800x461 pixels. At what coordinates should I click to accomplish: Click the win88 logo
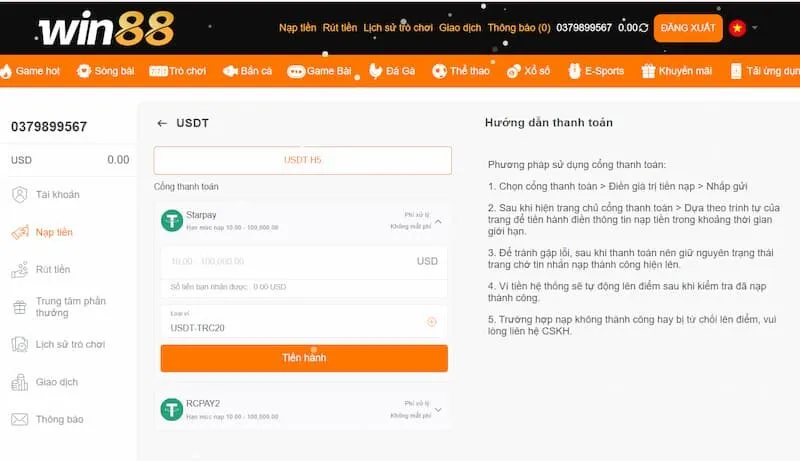pyautogui.click(x=105, y=28)
